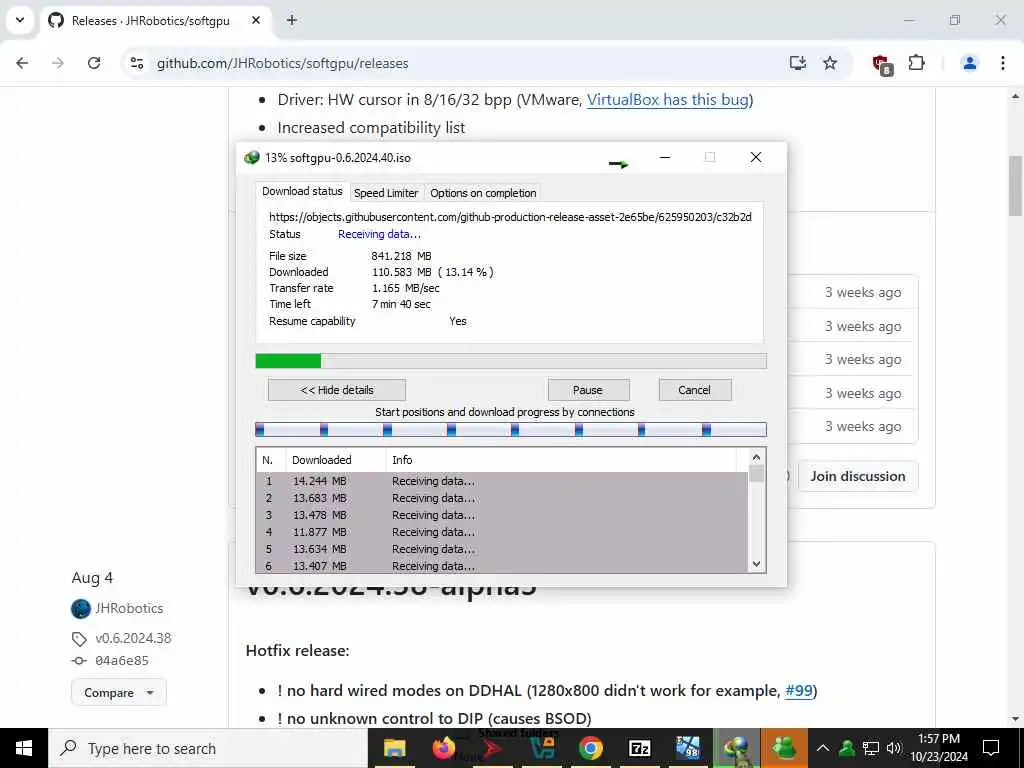Click the Info column header
Viewport: 1024px width, 768px height.
coord(562,460)
